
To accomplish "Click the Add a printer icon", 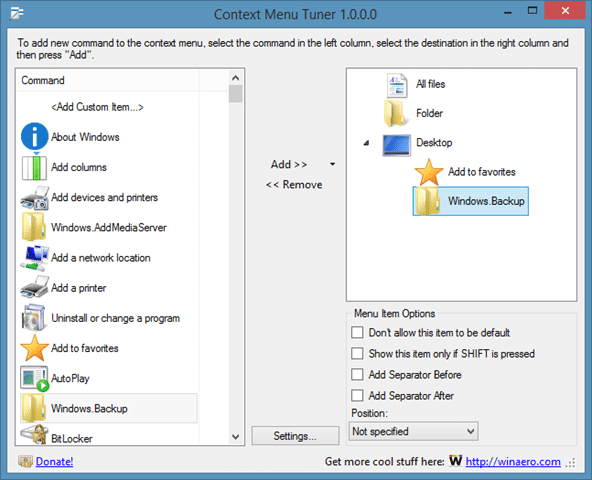I will 34,288.
